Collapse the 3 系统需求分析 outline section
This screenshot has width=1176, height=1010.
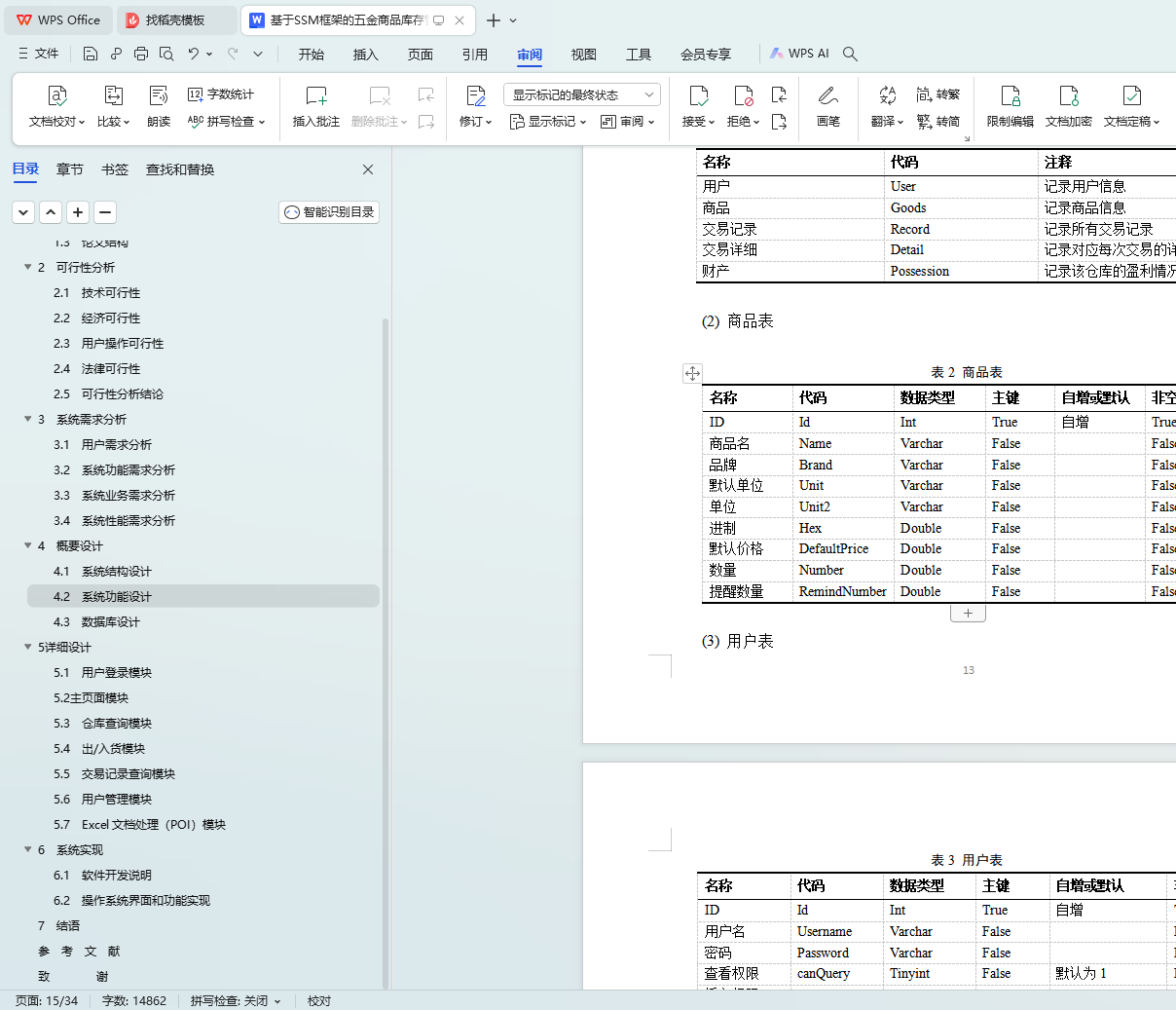28,419
